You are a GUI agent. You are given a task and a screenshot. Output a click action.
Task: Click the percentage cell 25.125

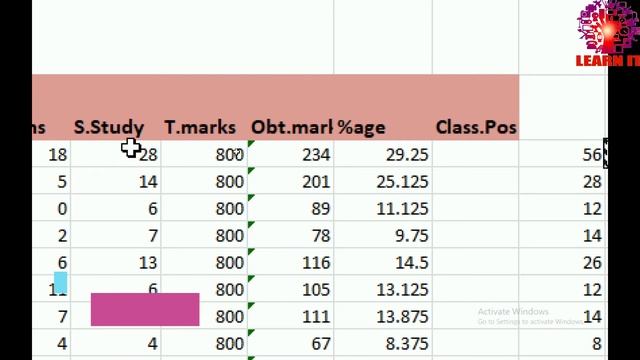coord(383,181)
